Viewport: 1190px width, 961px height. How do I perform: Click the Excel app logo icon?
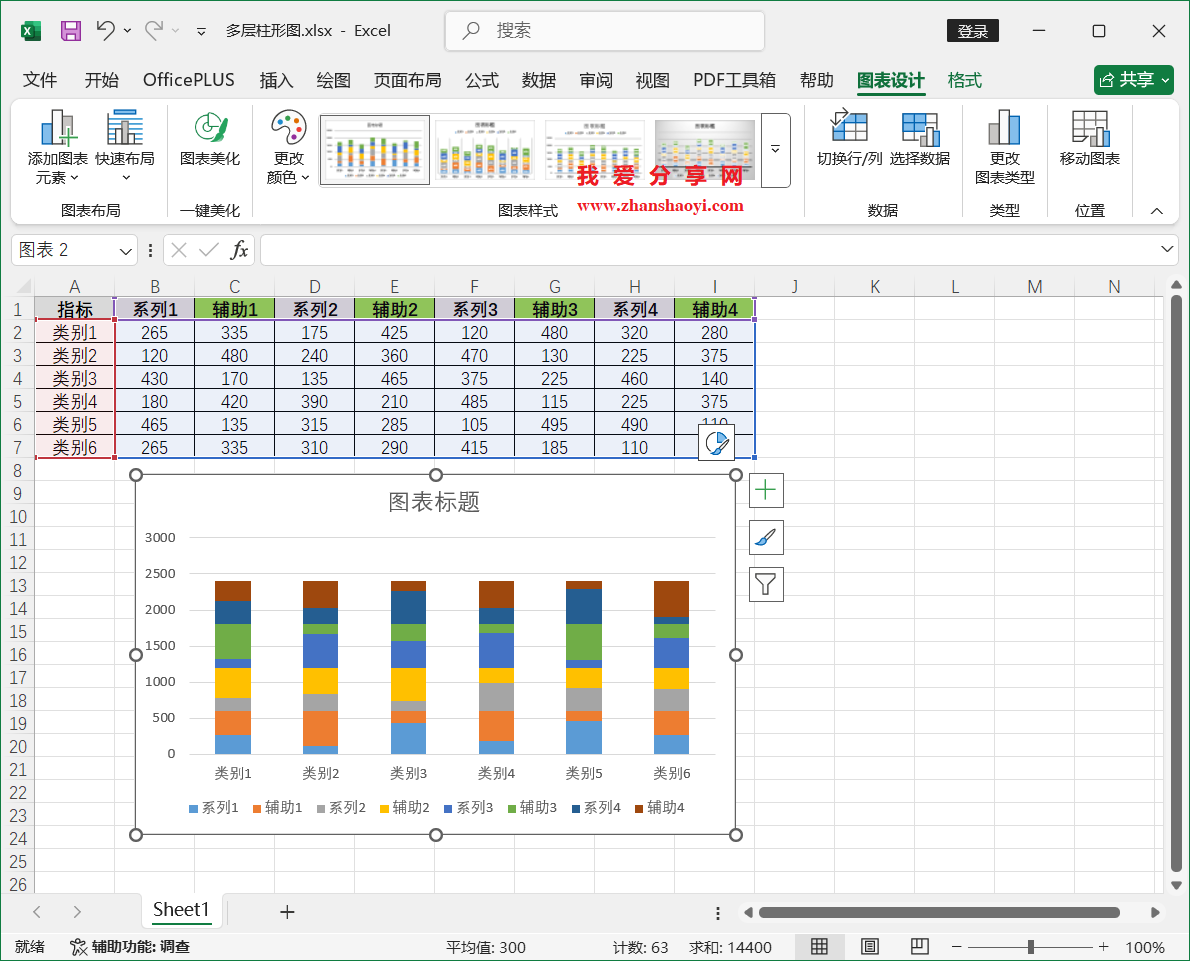point(30,31)
